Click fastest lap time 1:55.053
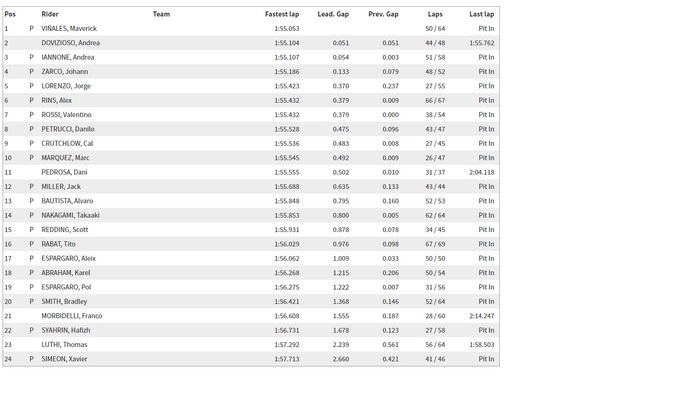Image resolution: width=684 pixels, height=401 pixels. click(x=287, y=28)
